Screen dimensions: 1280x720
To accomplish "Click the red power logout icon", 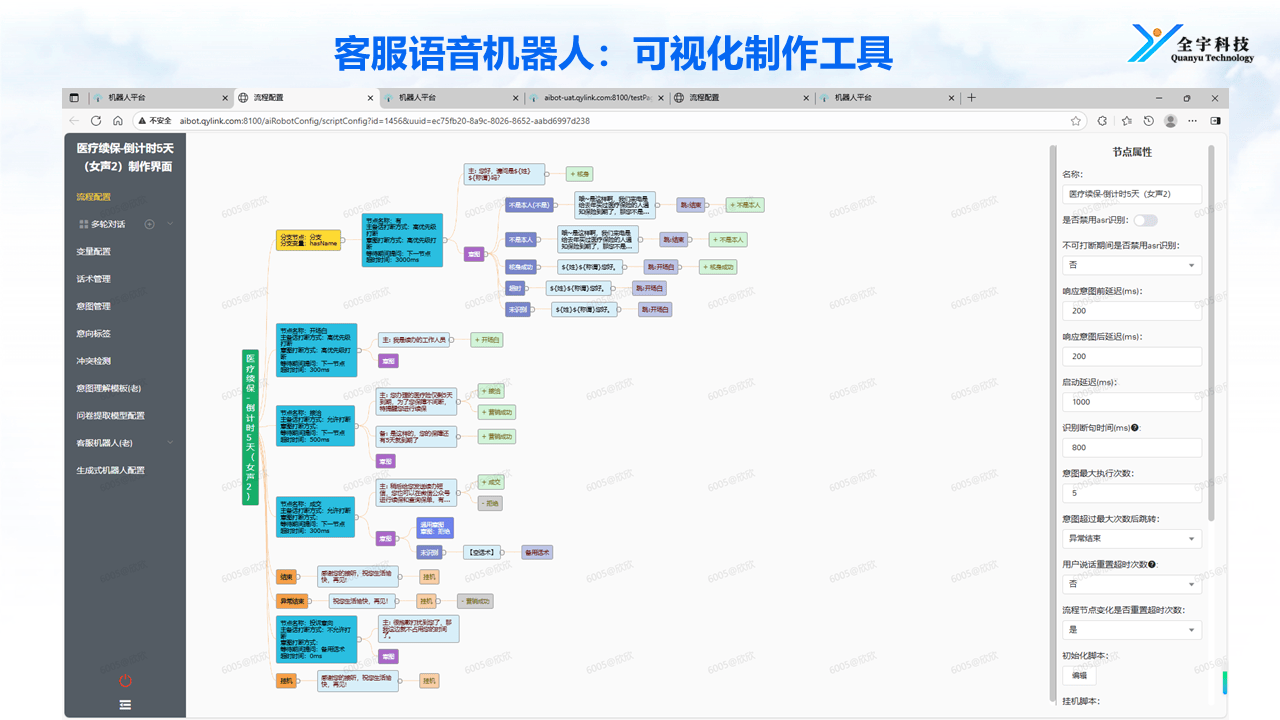I will pos(125,681).
